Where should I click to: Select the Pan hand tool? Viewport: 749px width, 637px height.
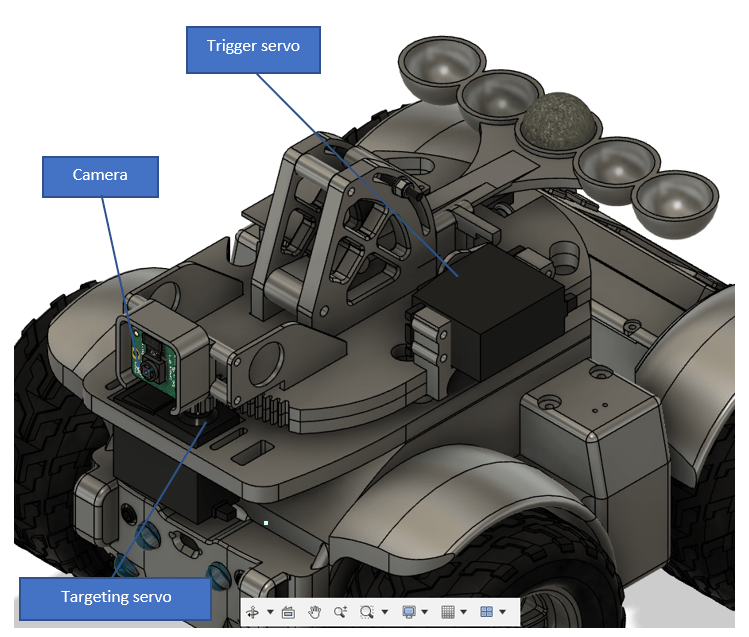[x=314, y=612]
